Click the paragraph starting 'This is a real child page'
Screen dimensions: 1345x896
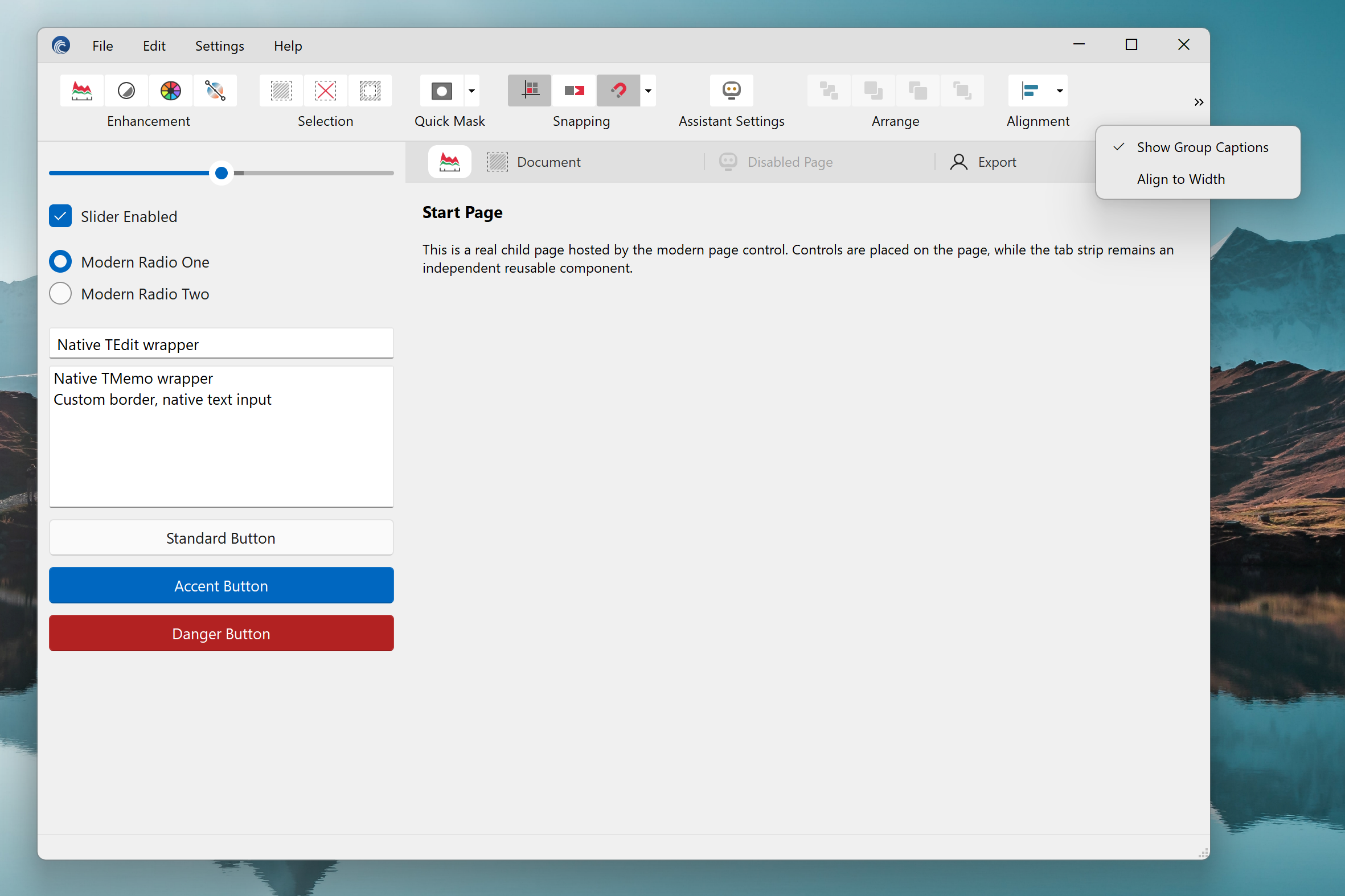tap(798, 259)
